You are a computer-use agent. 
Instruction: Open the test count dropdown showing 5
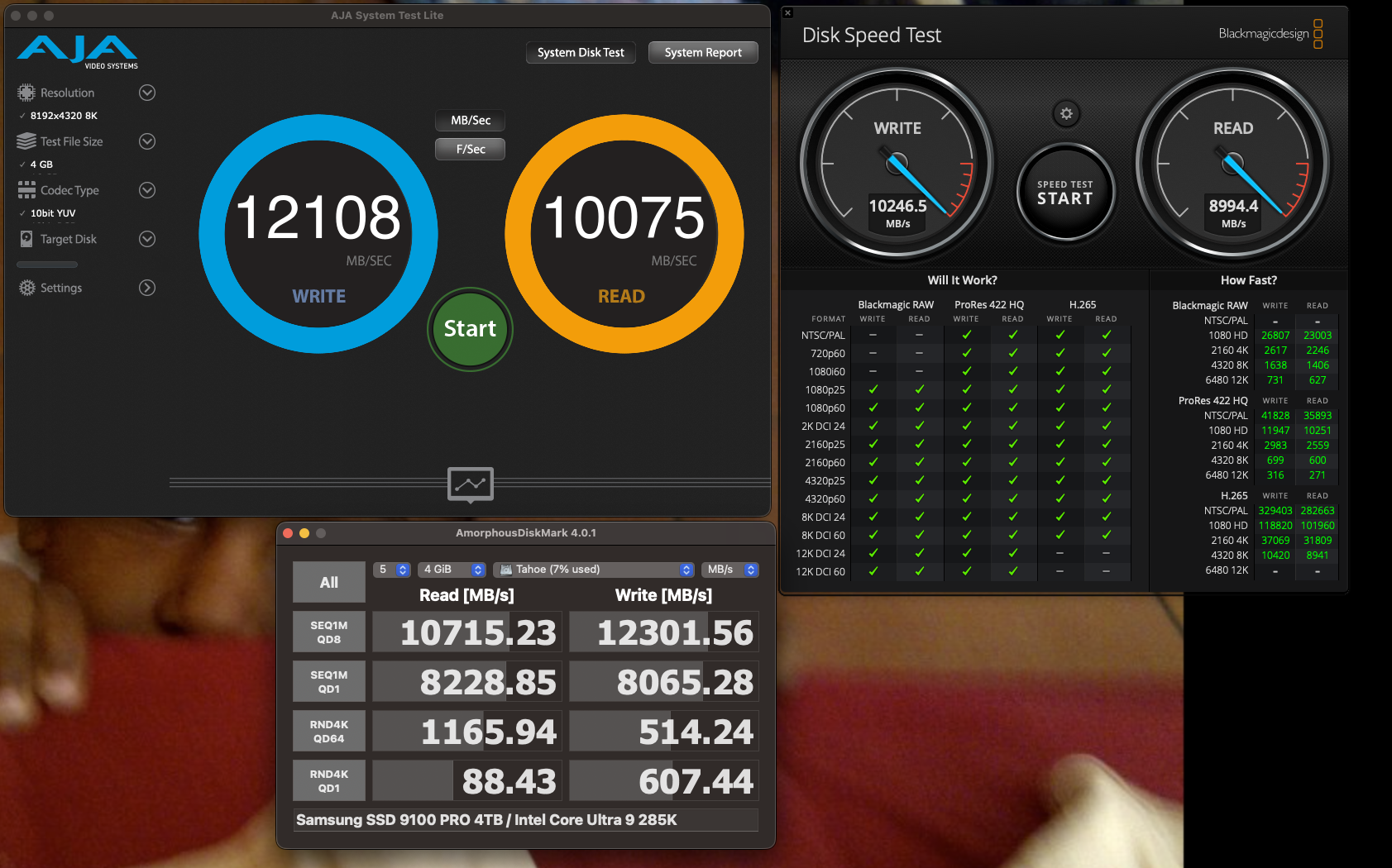[x=392, y=570]
